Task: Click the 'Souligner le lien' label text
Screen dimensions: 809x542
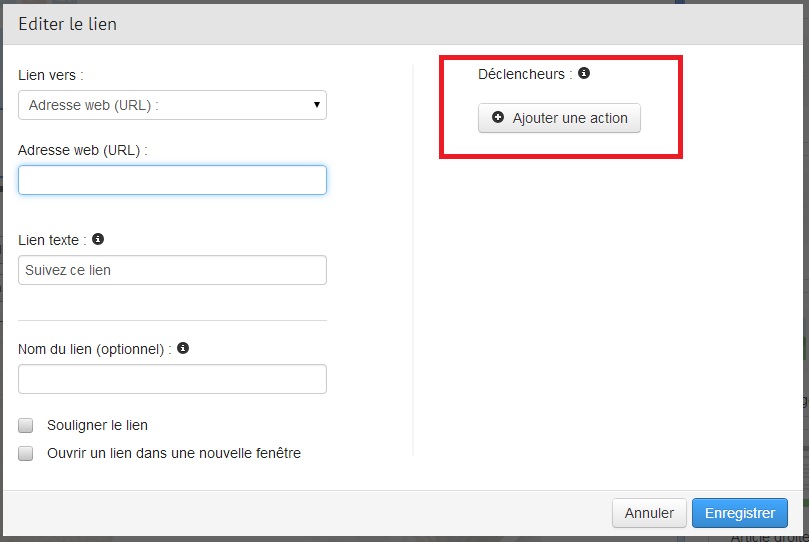Action: pos(97,425)
